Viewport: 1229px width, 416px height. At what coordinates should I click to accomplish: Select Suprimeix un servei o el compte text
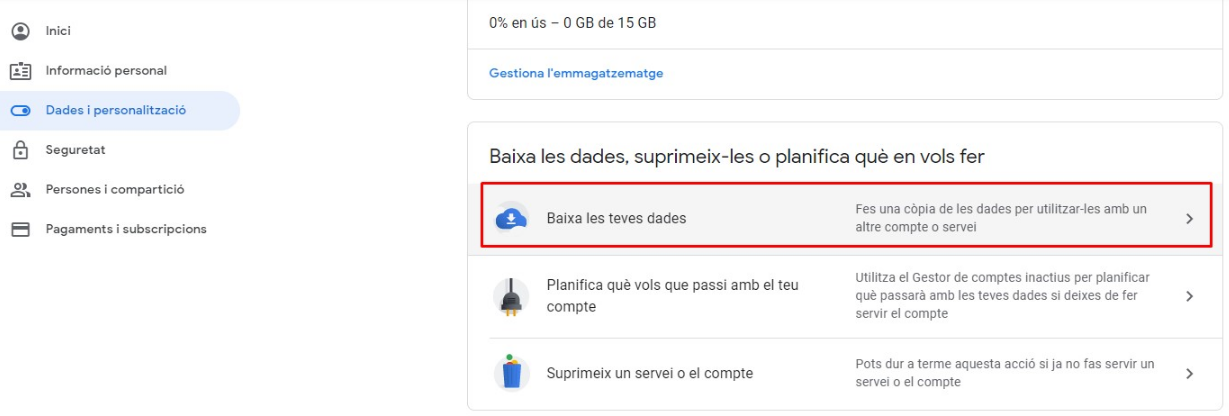point(650,373)
